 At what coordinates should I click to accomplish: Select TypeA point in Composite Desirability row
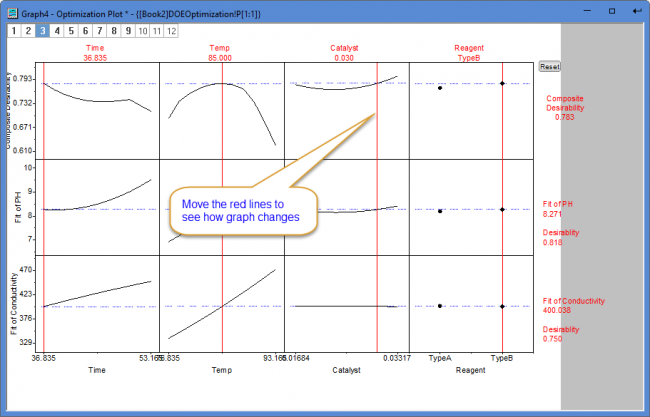(x=440, y=88)
